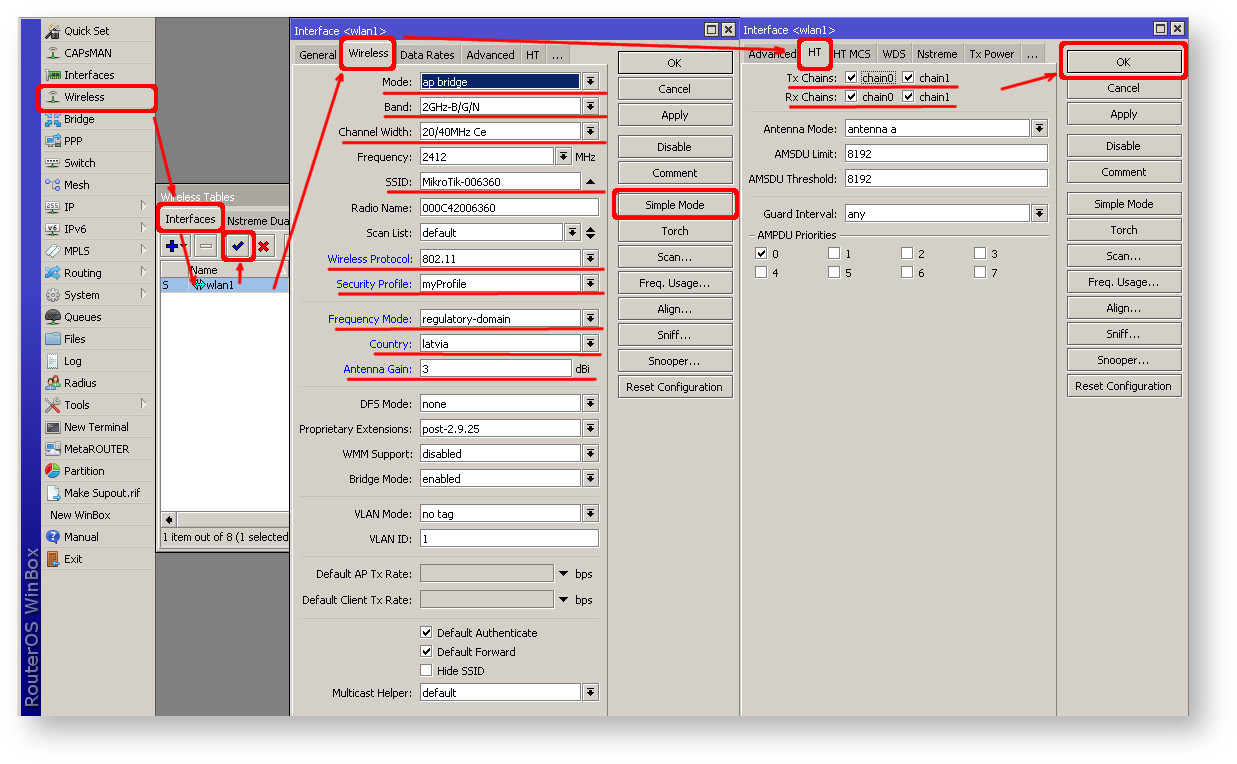Viewport: 1237px width, 764px height.
Task: Open New Terminal from the sidebar
Action: point(96,427)
